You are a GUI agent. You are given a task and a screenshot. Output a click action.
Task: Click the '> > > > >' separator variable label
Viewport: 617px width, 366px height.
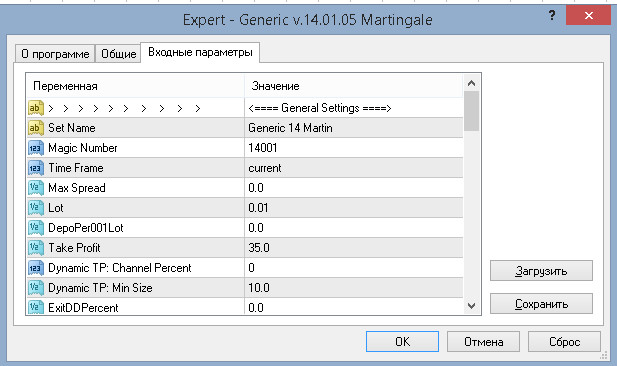pos(124,108)
